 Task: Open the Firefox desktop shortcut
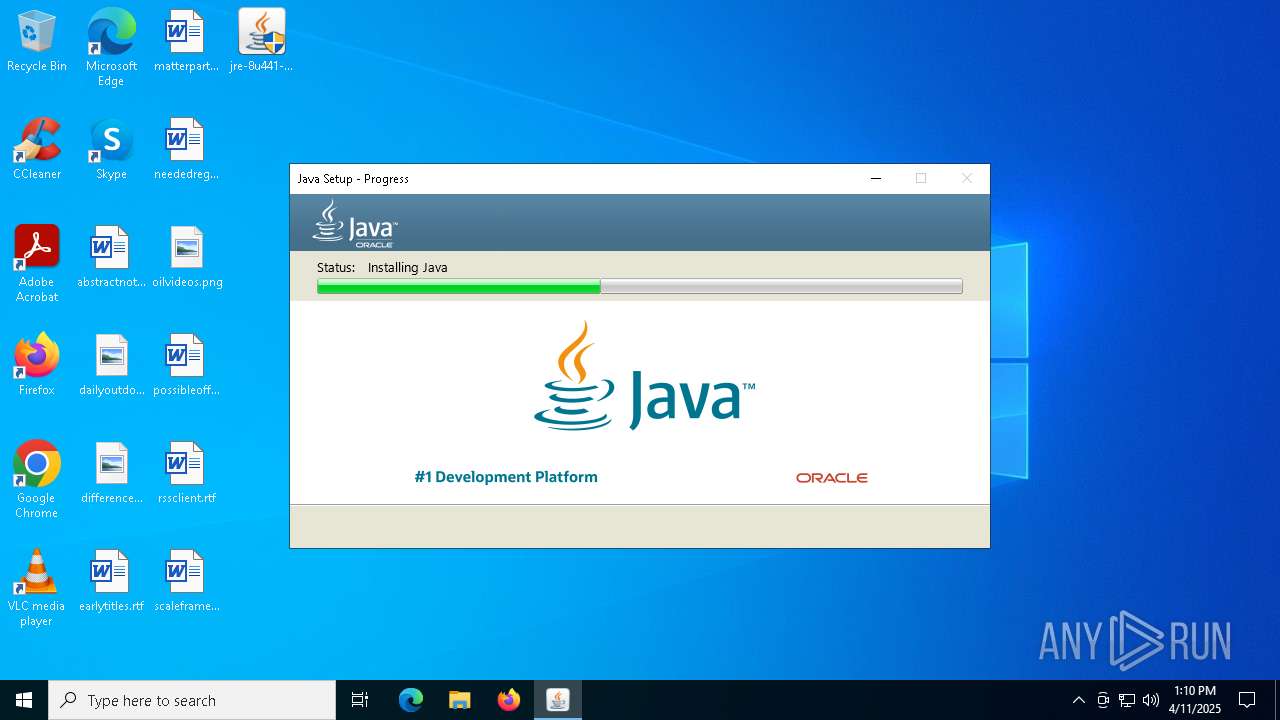point(37,366)
